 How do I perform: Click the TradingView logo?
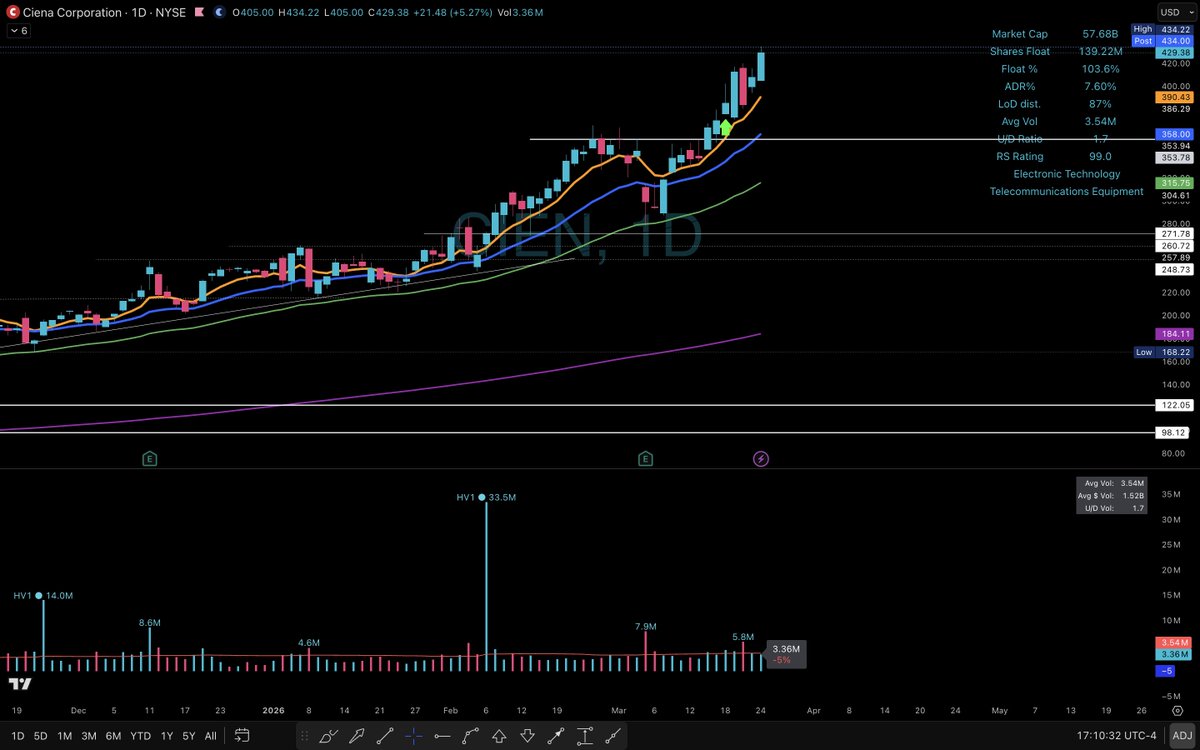click(x=20, y=684)
